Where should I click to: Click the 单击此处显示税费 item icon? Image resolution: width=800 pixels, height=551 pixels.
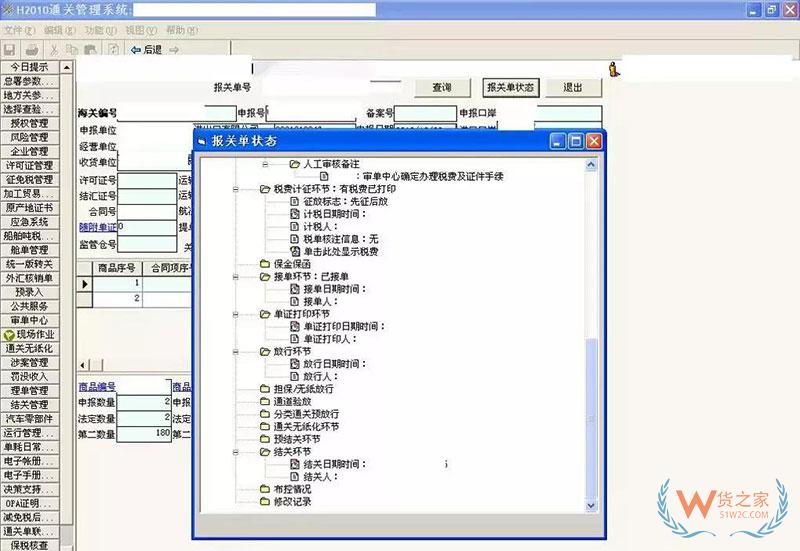point(294,252)
